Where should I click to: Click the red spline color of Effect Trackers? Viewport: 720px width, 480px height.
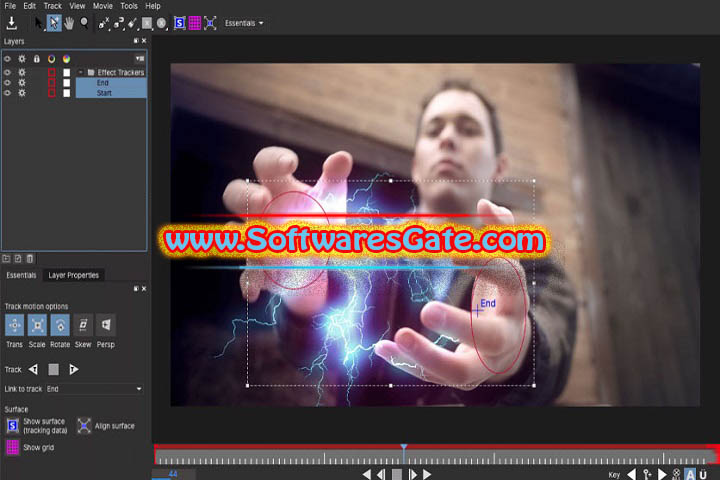click(51, 73)
